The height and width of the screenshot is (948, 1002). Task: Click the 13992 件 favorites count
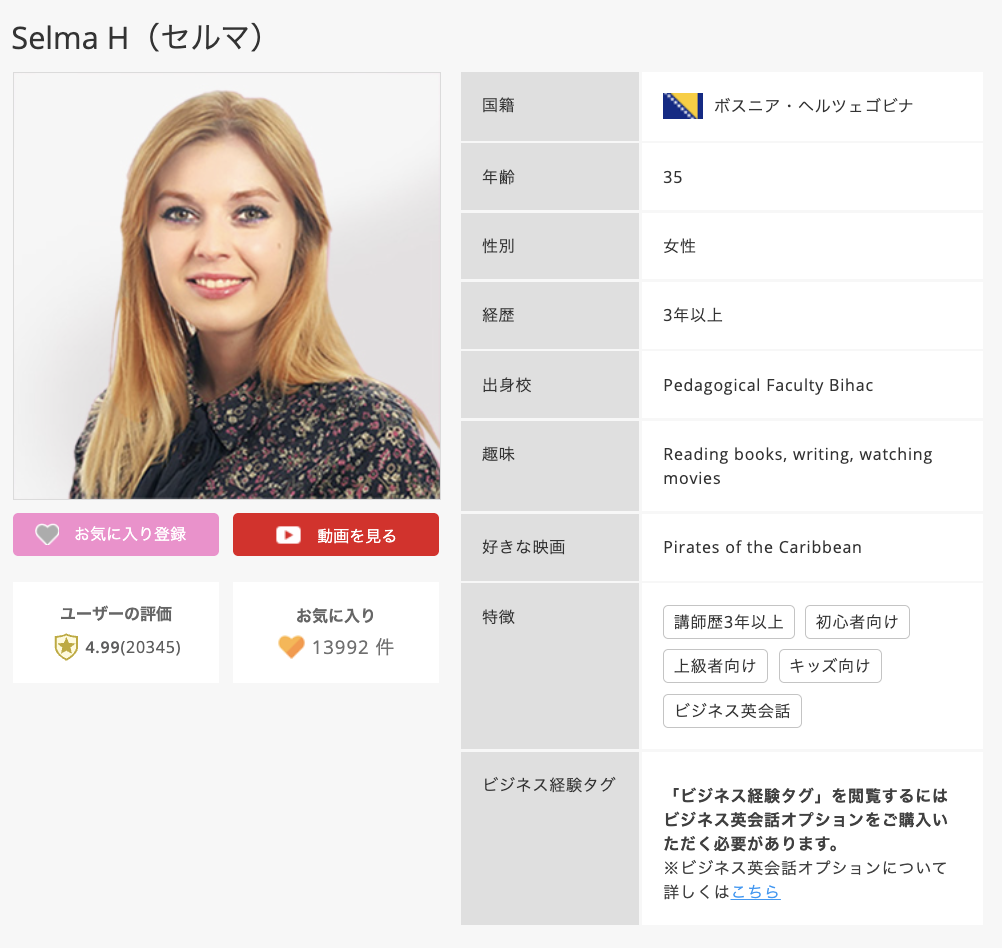pos(352,647)
